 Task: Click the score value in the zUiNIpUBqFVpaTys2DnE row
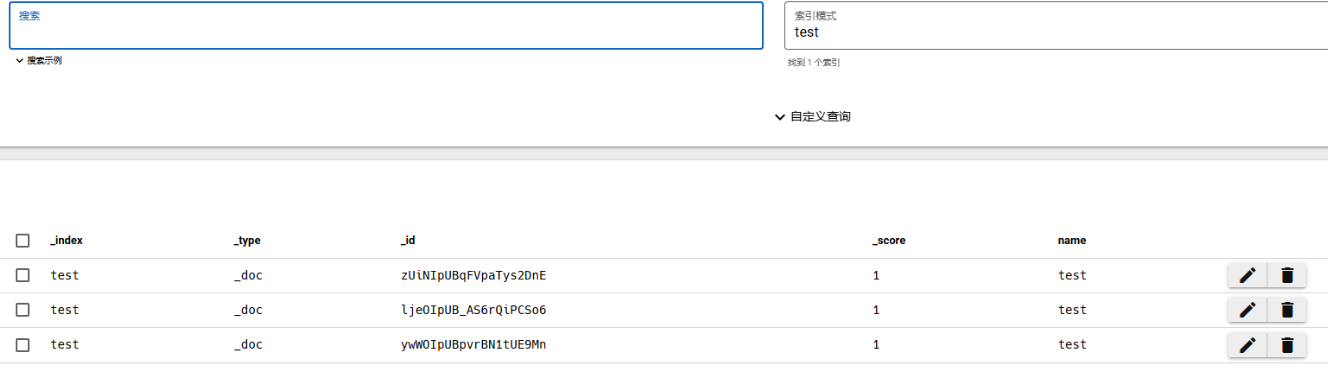pyautogui.click(x=876, y=276)
